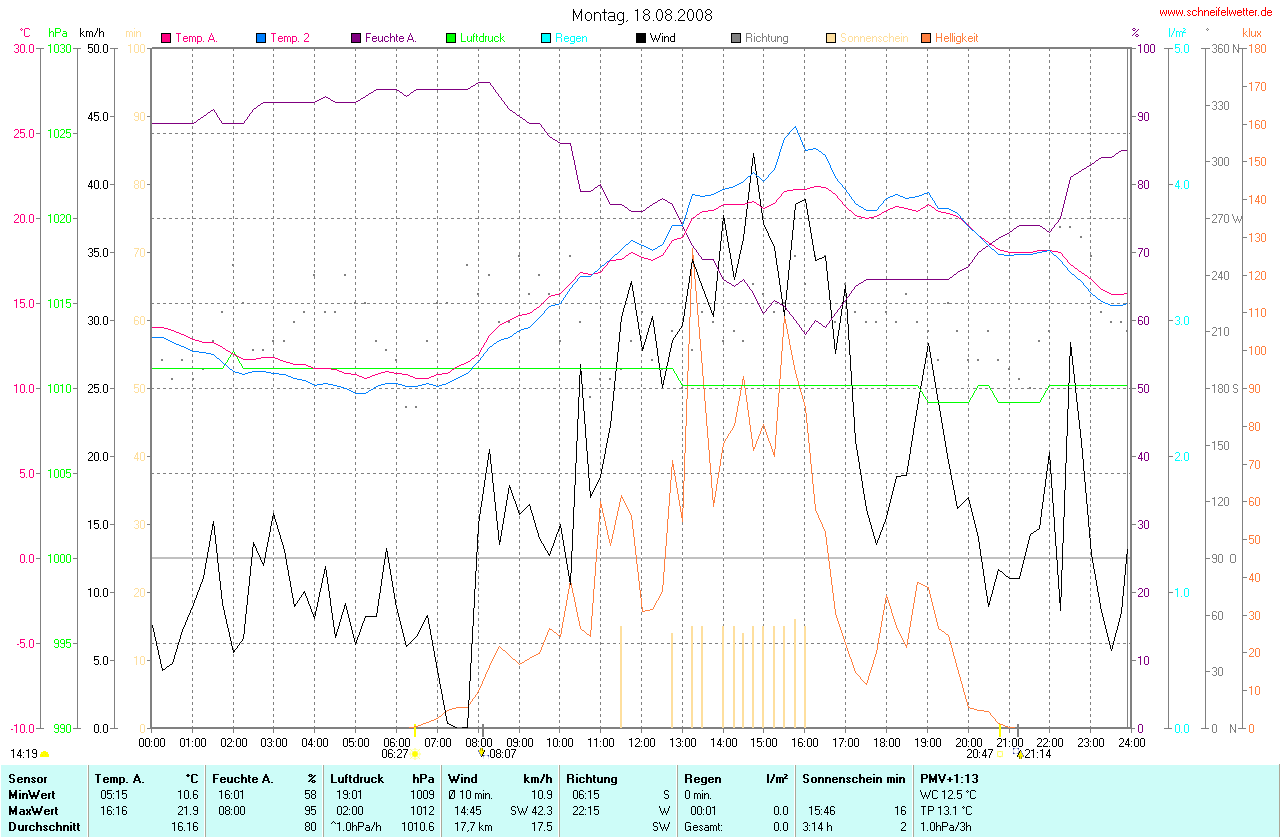Click the average temperature value 16.16
The width and height of the screenshot is (1280, 837).
coord(186,827)
